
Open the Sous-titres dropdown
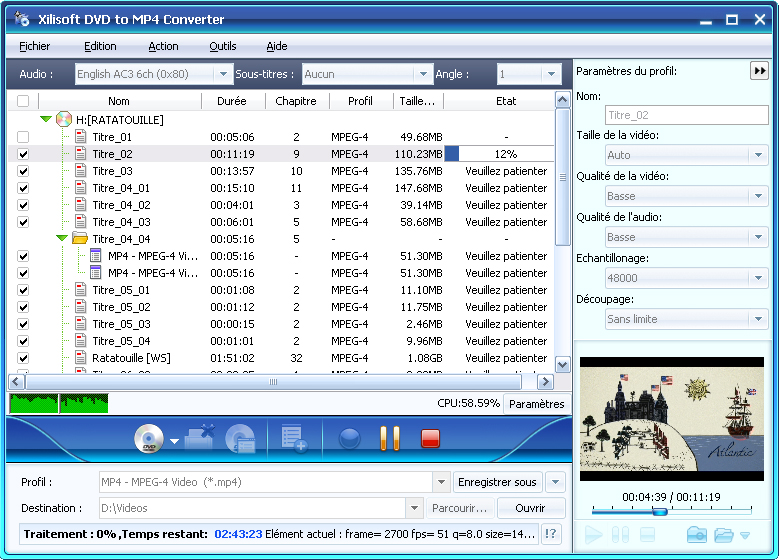423,74
